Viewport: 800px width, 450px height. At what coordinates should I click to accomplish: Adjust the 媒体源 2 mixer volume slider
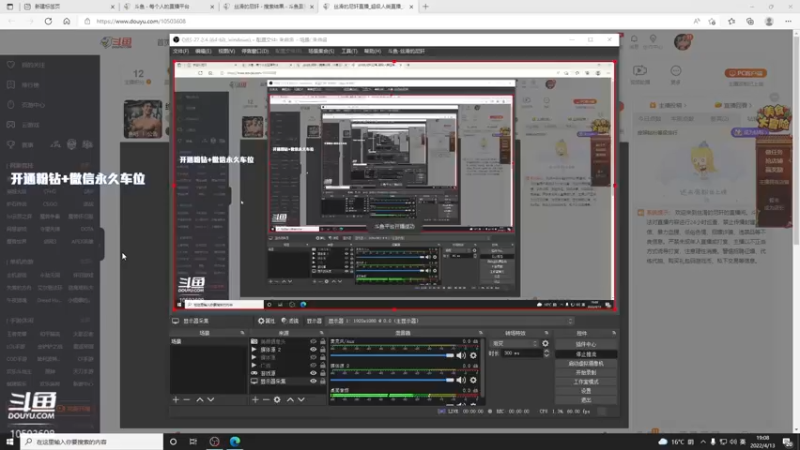[x=392, y=380]
